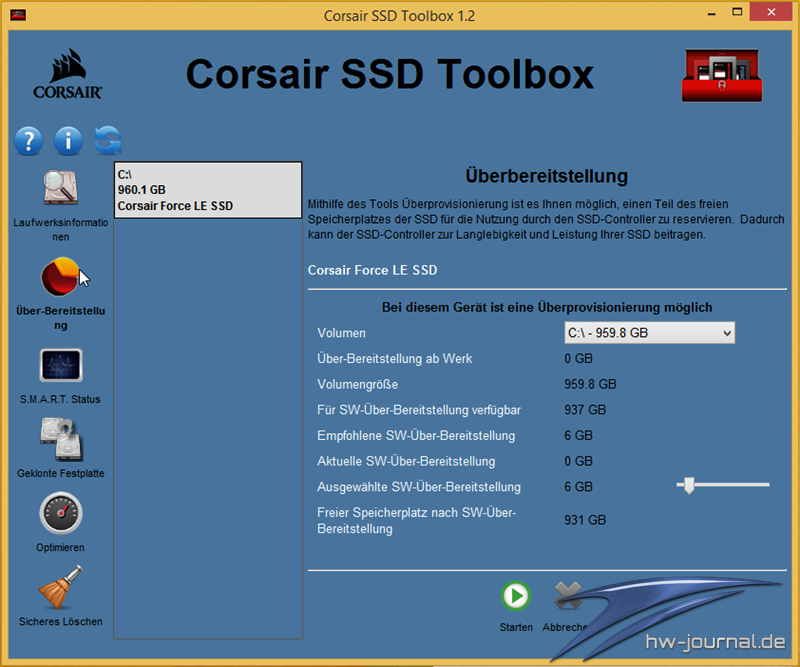Click the Über-Bereitstellung ab Werk label
The width and height of the screenshot is (800, 667).
[394, 359]
